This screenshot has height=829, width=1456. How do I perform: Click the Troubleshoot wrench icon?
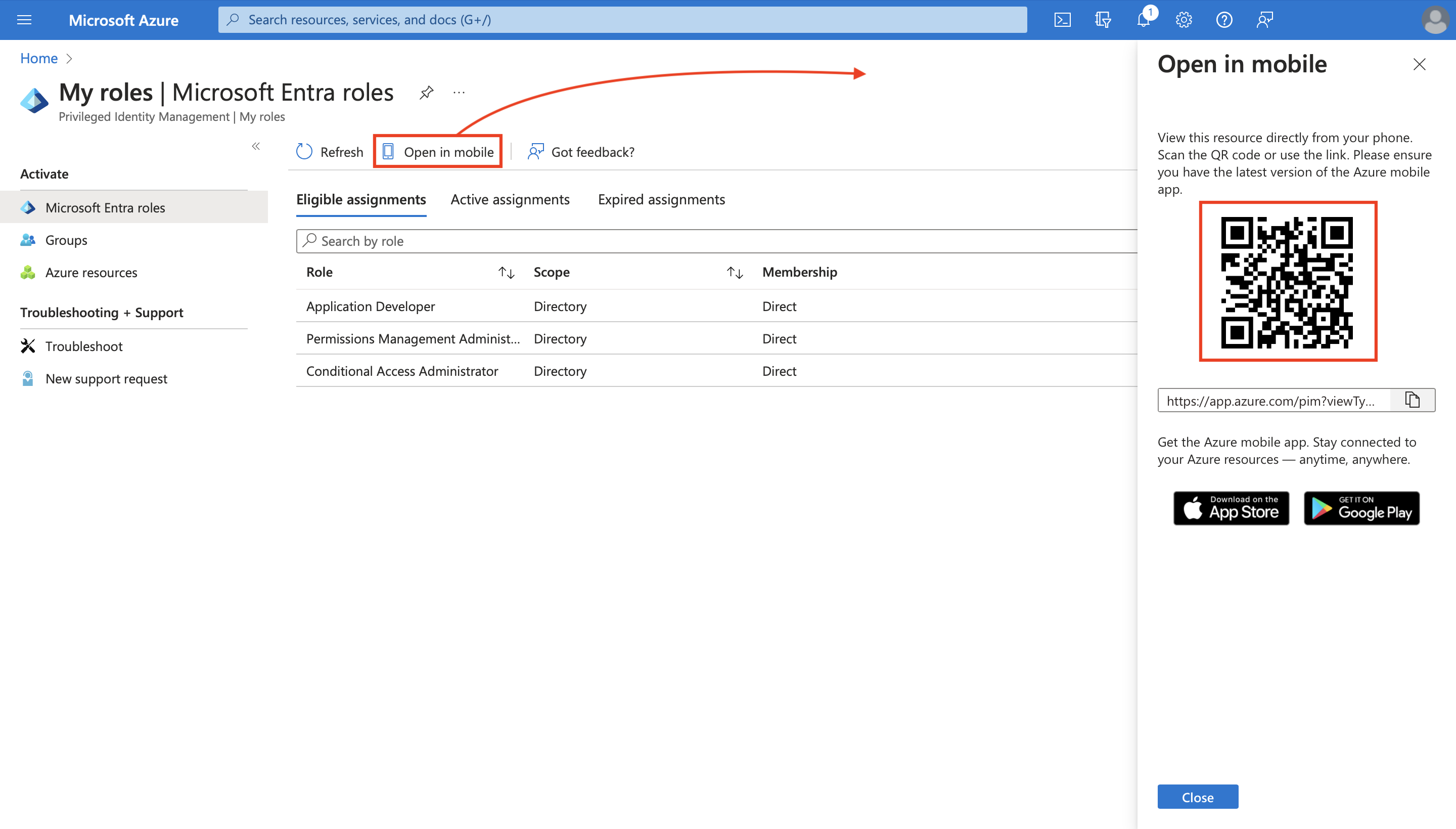(x=27, y=345)
